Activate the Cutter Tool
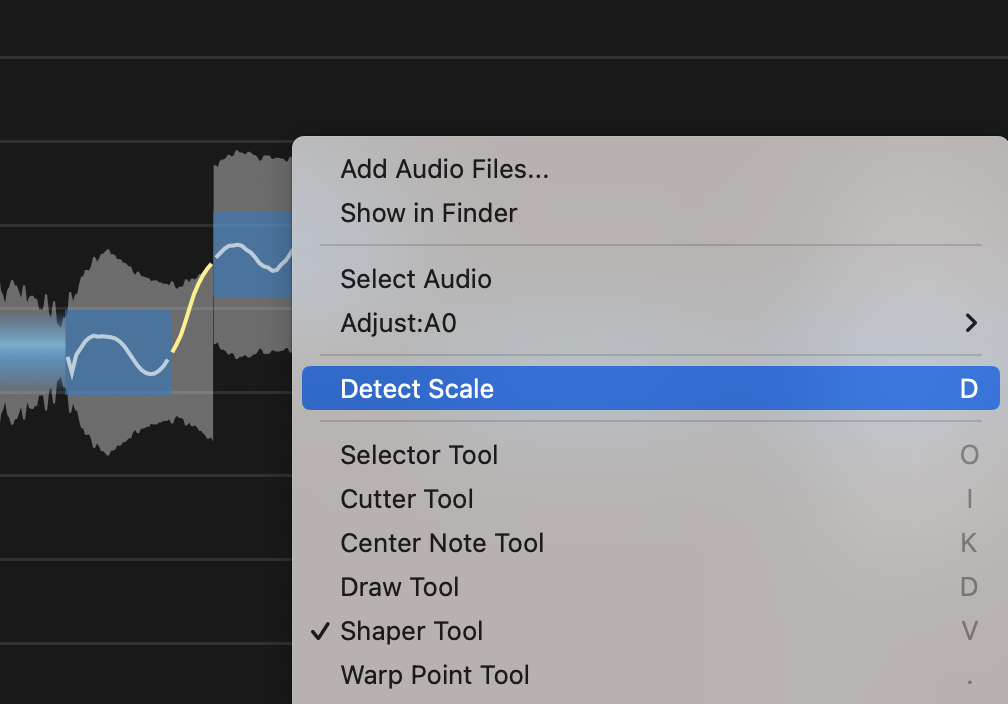 pos(406,499)
